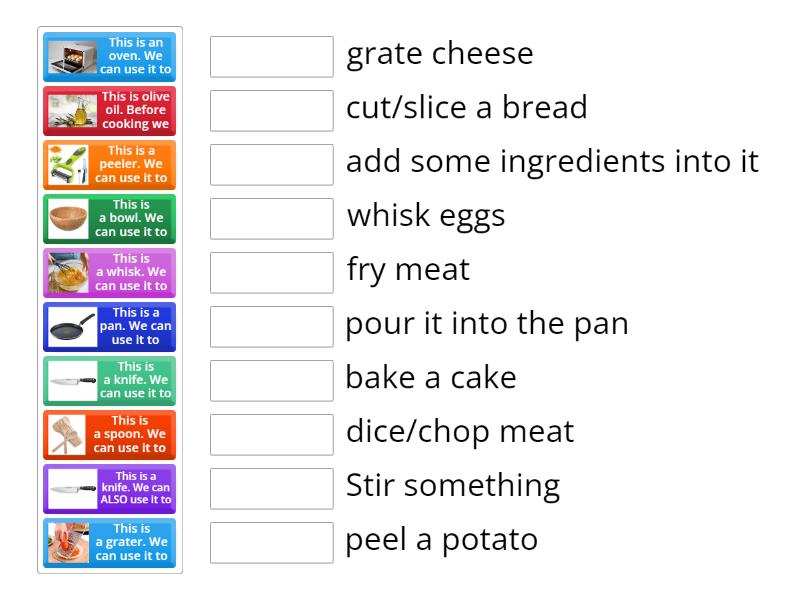Select the whisk picture card
Viewport: 800px width, 600px height.
(110, 272)
